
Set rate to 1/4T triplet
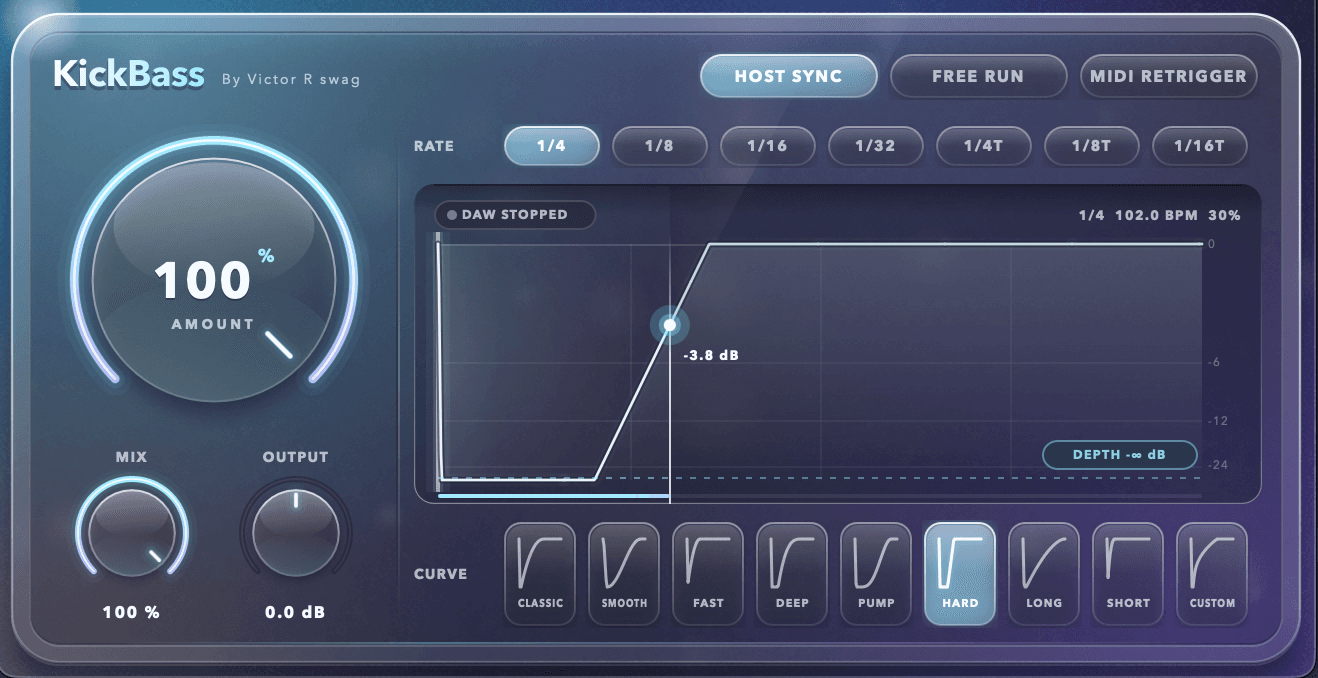point(983,146)
